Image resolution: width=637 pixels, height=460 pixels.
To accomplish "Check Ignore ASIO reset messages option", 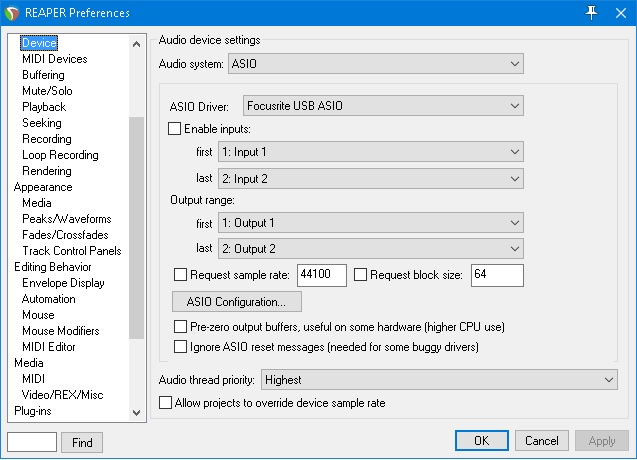I will pos(180,347).
